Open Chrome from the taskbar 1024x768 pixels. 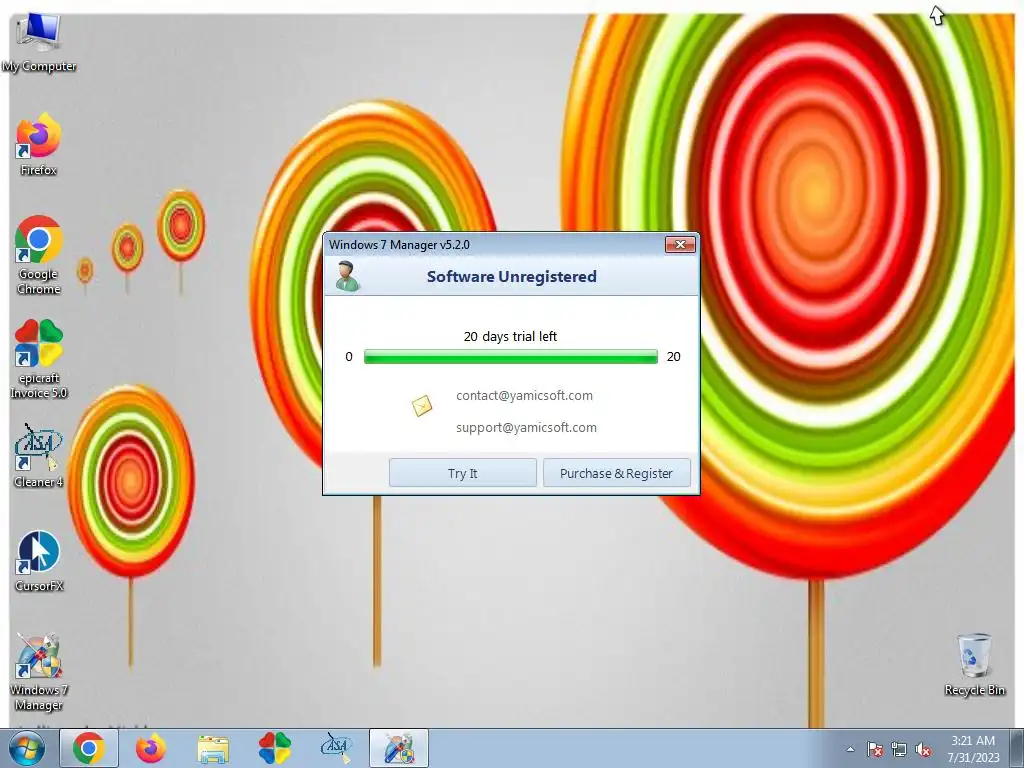pyautogui.click(x=89, y=748)
